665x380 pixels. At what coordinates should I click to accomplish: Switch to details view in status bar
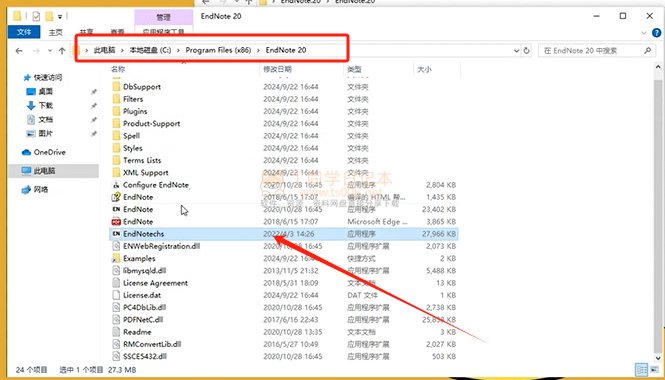pos(642,369)
